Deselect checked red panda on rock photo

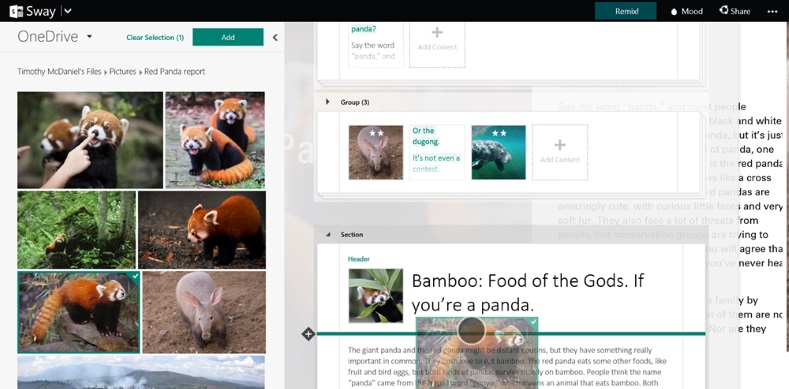[x=79, y=312]
